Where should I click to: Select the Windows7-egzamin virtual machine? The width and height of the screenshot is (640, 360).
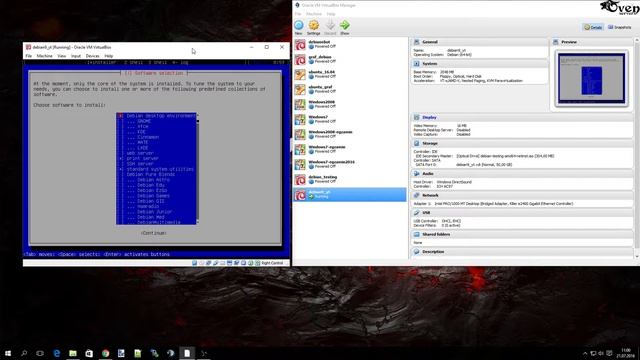coord(350,149)
